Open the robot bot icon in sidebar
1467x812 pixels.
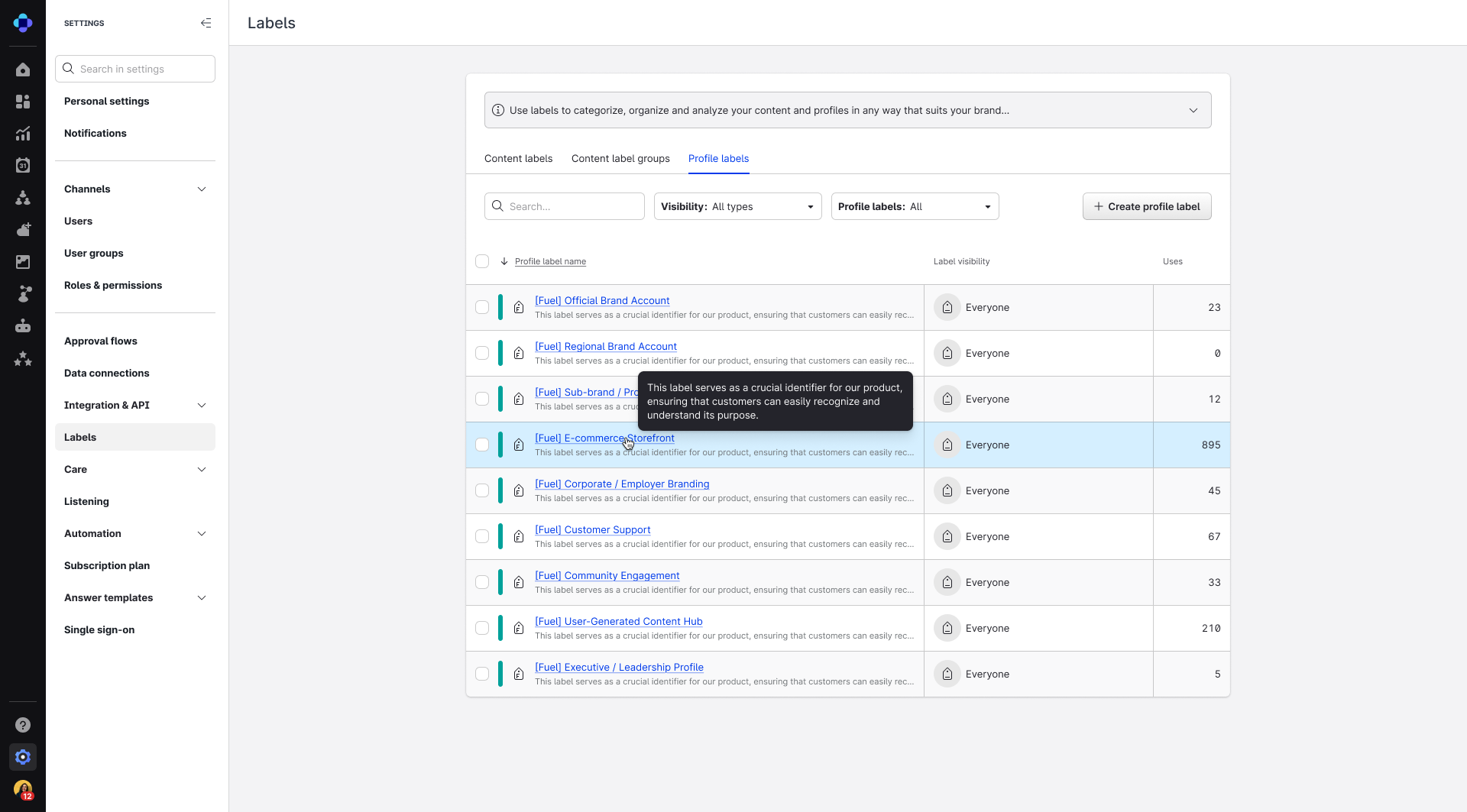pos(23,326)
